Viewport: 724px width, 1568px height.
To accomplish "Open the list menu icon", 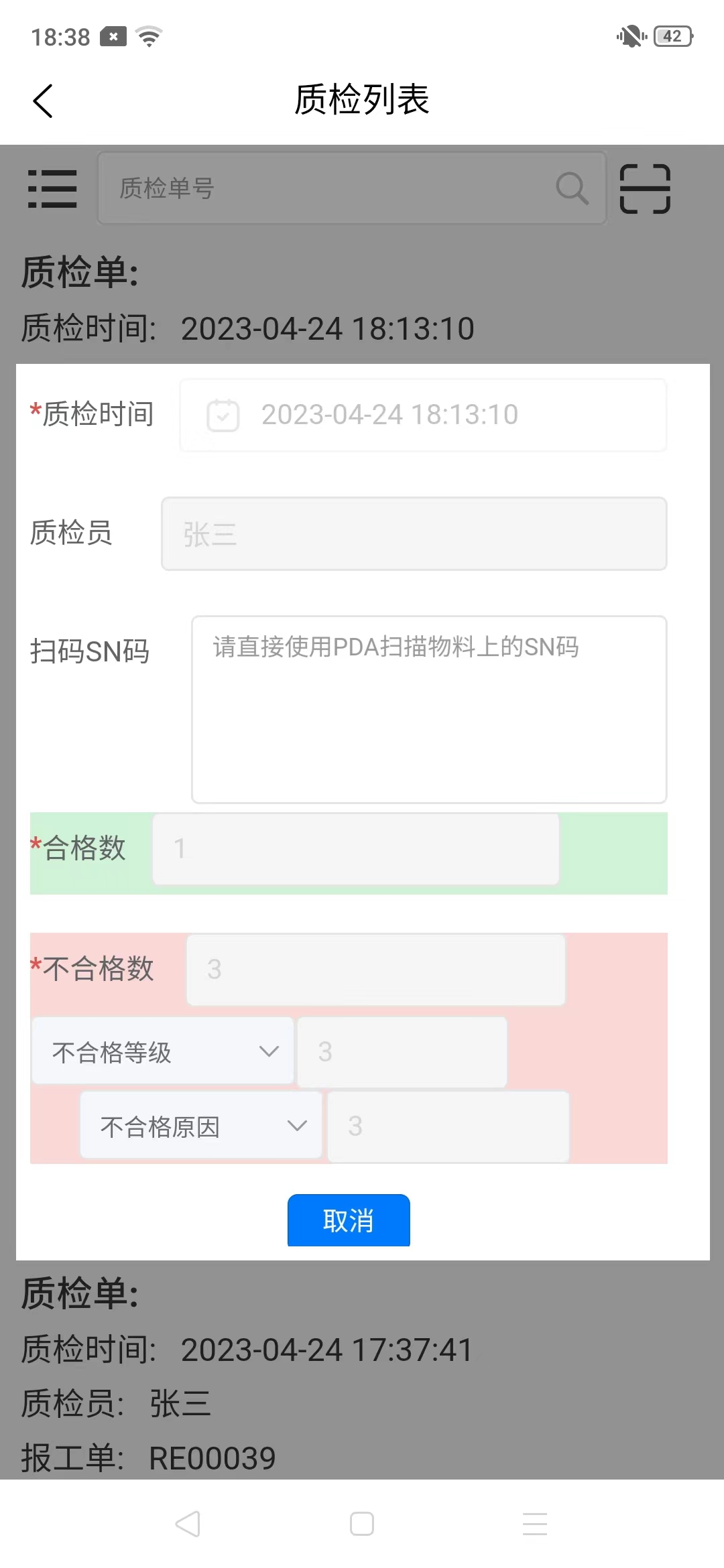I will 52,188.
